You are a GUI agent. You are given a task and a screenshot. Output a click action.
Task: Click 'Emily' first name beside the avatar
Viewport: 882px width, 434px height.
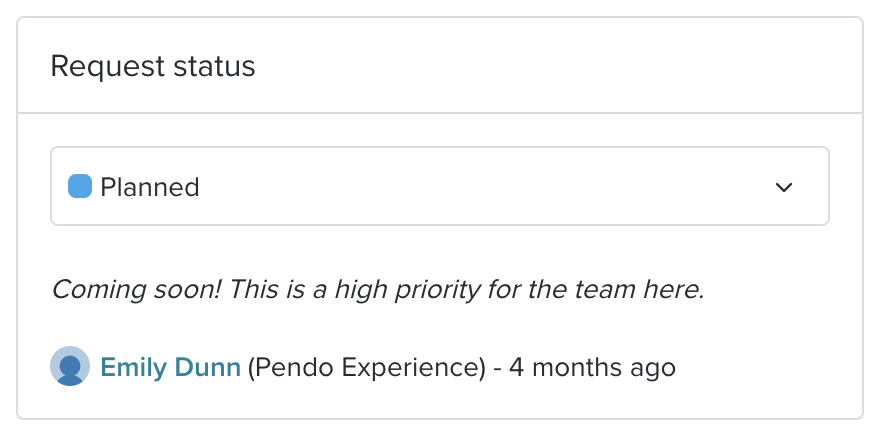click(x=134, y=368)
